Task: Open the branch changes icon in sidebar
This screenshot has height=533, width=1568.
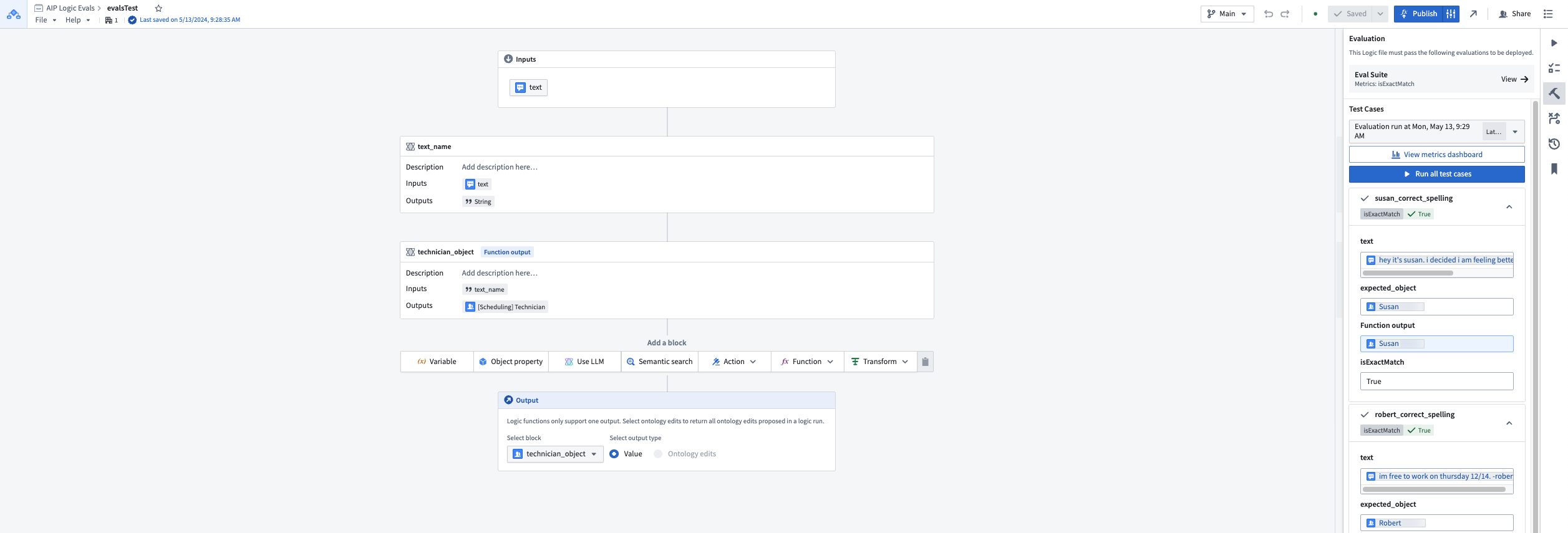Action: (x=1554, y=118)
